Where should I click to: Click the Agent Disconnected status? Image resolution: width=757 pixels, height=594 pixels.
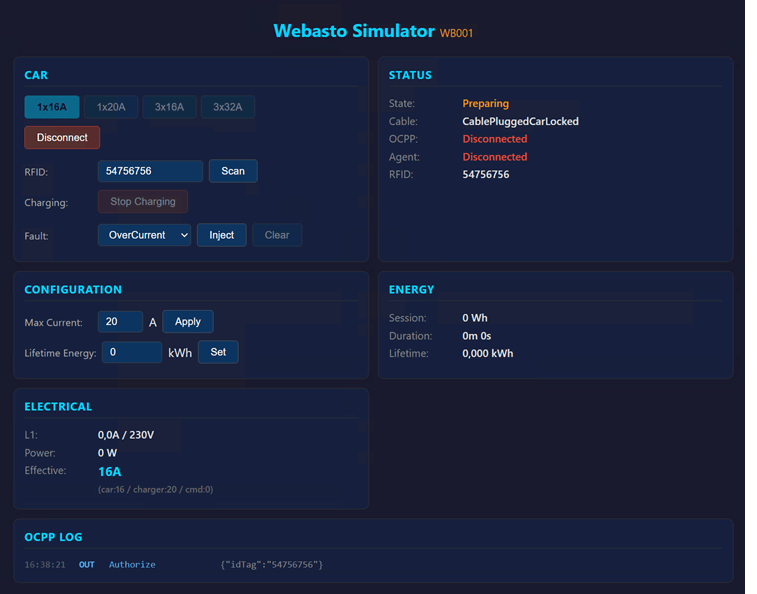pyautogui.click(x=495, y=157)
